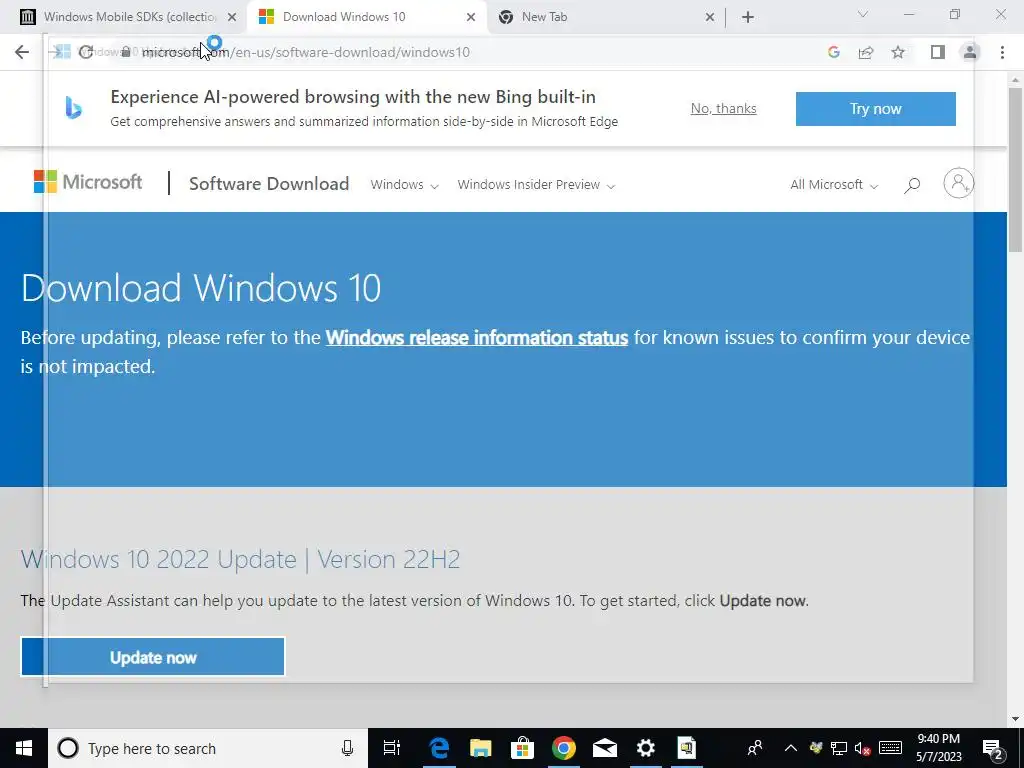Image resolution: width=1024 pixels, height=768 pixels.
Task: Open File Explorer from taskbar
Action: coord(481,748)
